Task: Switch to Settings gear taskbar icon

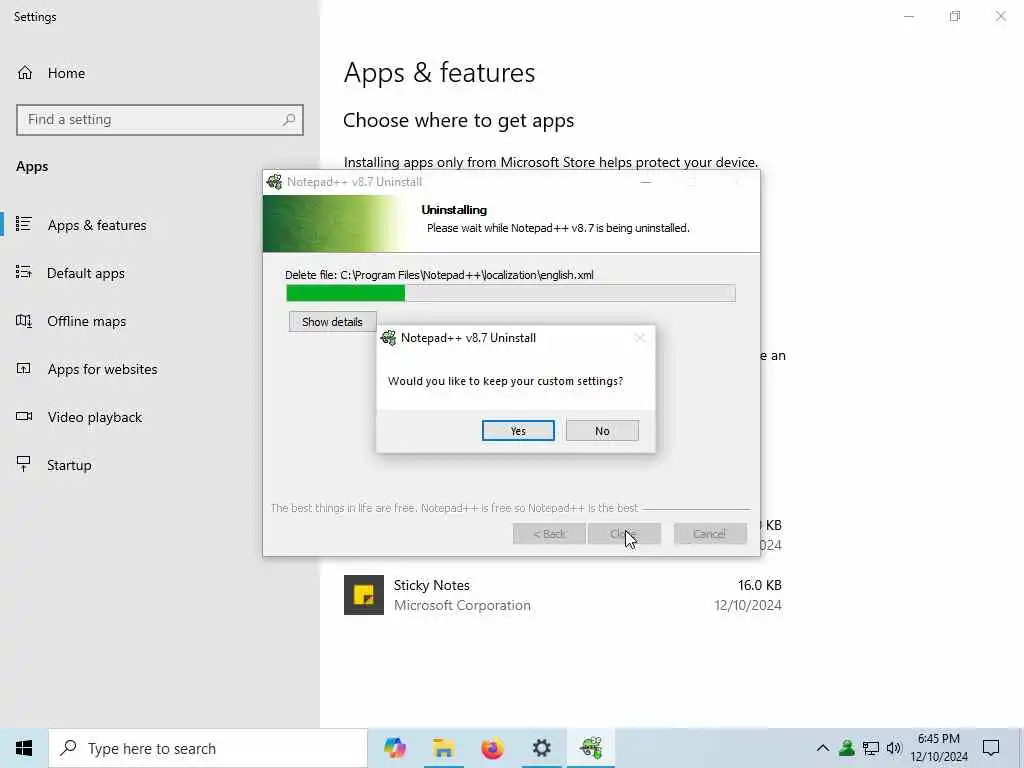Action: point(541,748)
